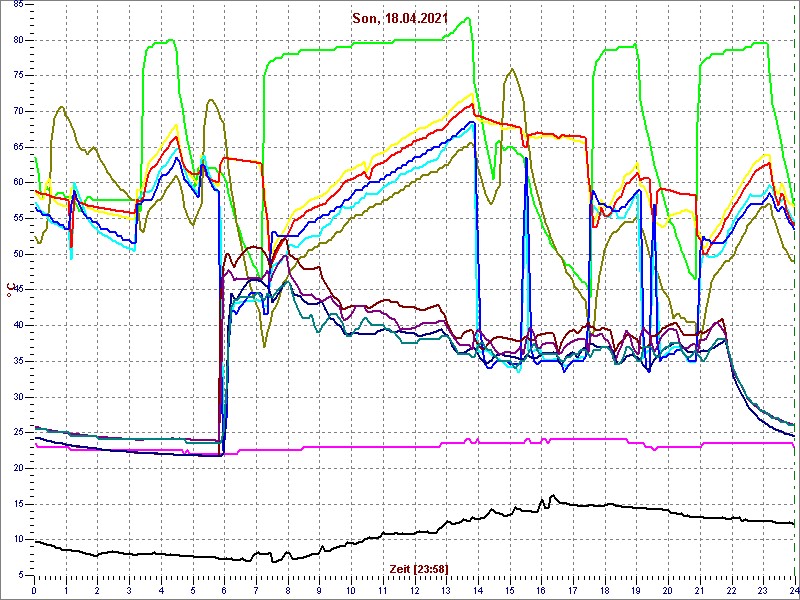Select the 45 value on the temperature axis

click(x=19, y=290)
